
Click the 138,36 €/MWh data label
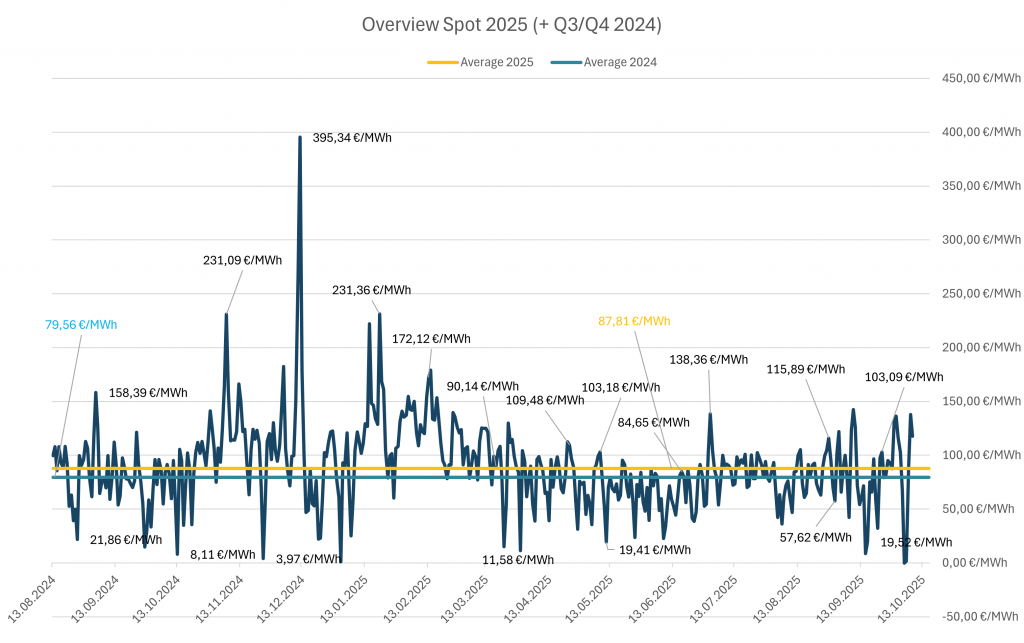pyautogui.click(x=708, y=359)
